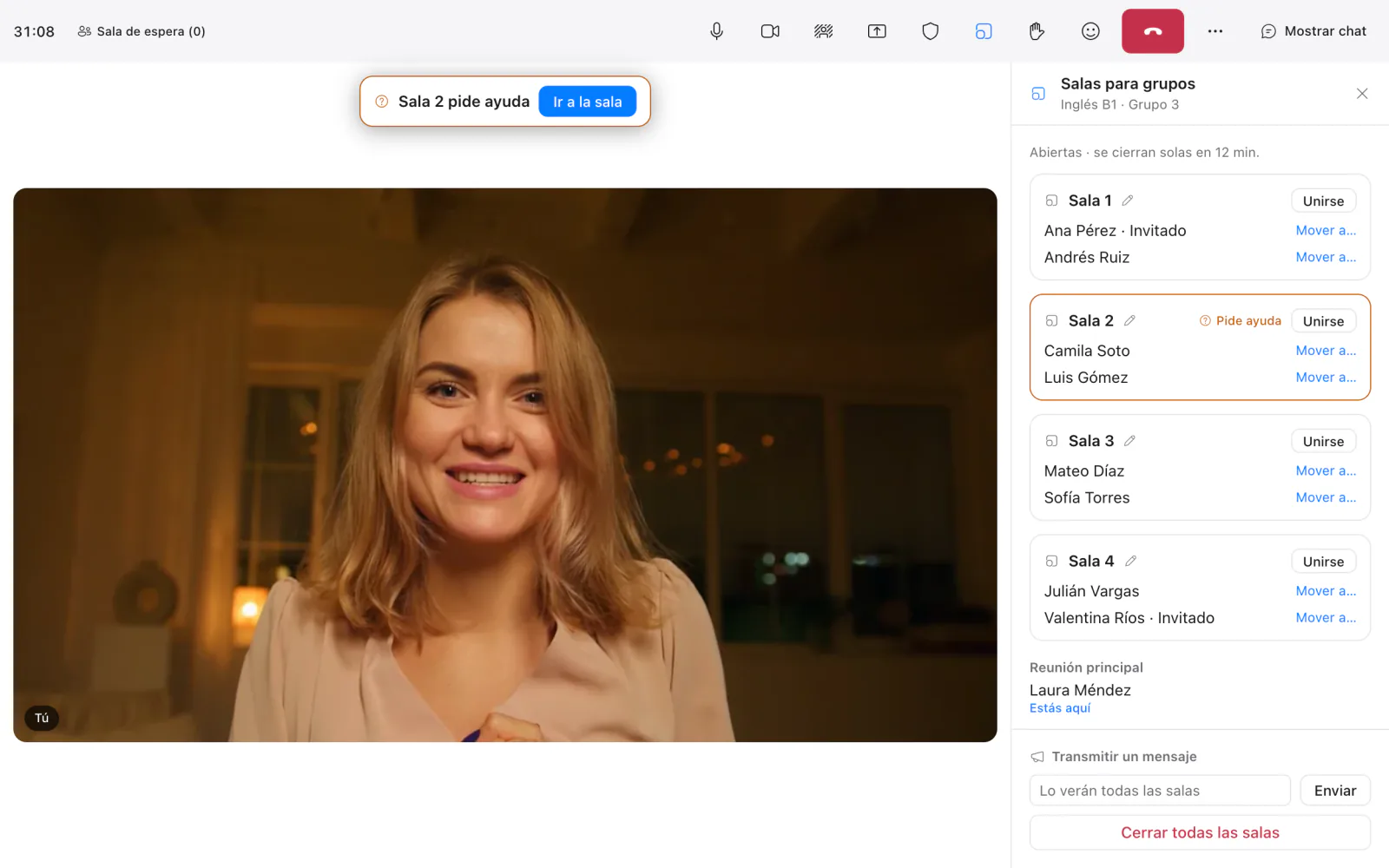Click the Pide ayuda badge in Sala 2
The height and width of the screenshot is (868, 1389).
1241,320
